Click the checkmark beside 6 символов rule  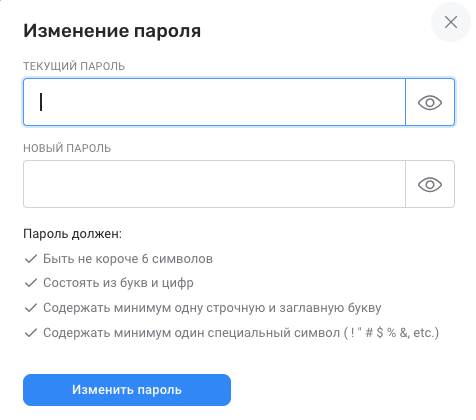[x=31, y=259]
